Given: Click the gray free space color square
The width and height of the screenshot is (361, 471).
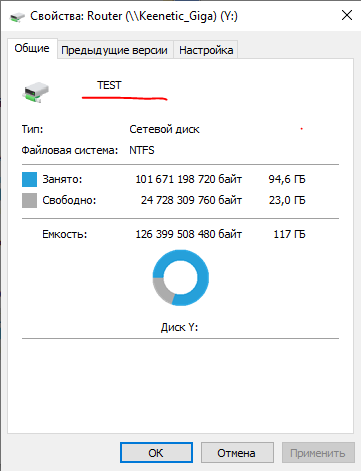Looking at the screenshot, I should [29, 200].
